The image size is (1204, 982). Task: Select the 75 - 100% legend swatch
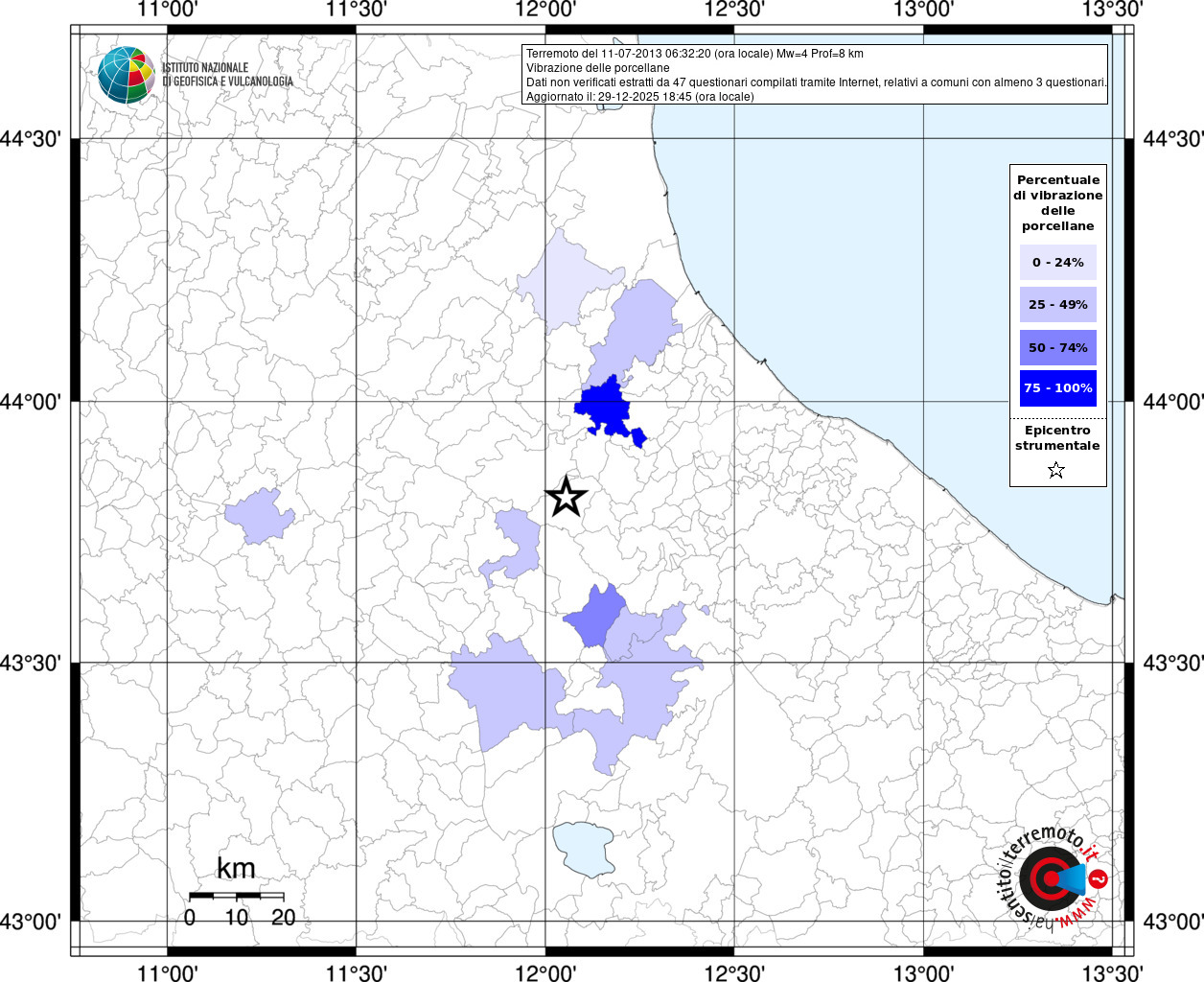click(x=1058, y=387)
